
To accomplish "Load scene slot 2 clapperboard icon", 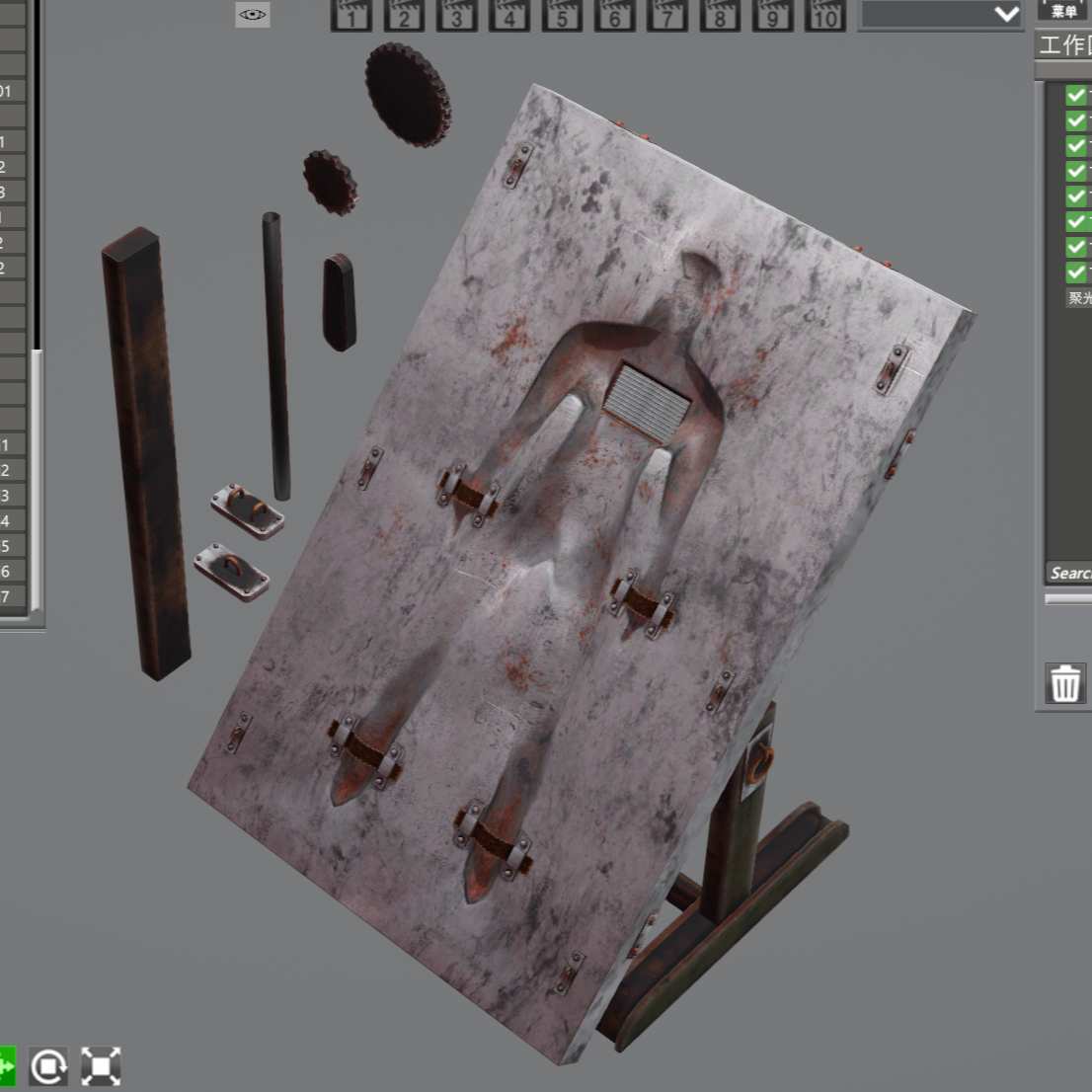I will [x=404, y=15].
